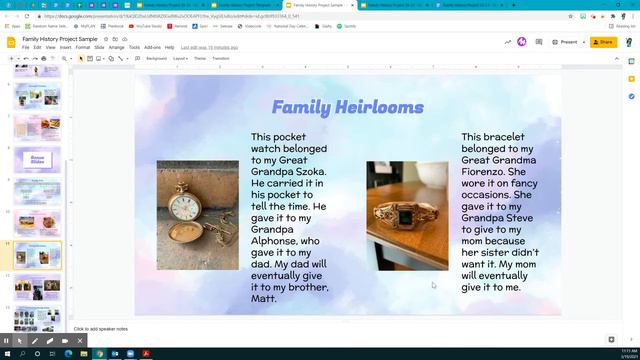Image resolution: width=640 pixels, height=360 pixels.
Task: Check the cloud save status icon
Action: 124,39
